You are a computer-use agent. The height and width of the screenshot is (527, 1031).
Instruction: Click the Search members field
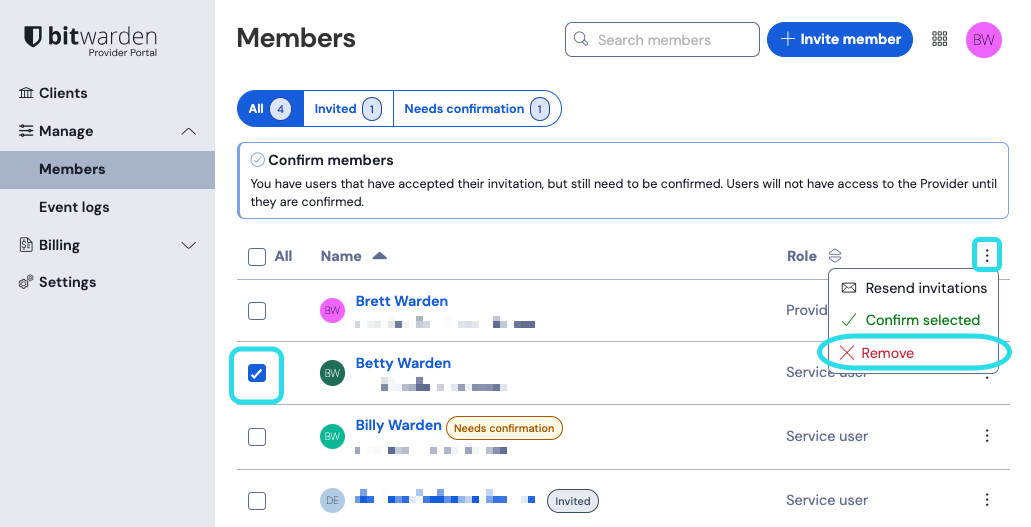(662, 40)
